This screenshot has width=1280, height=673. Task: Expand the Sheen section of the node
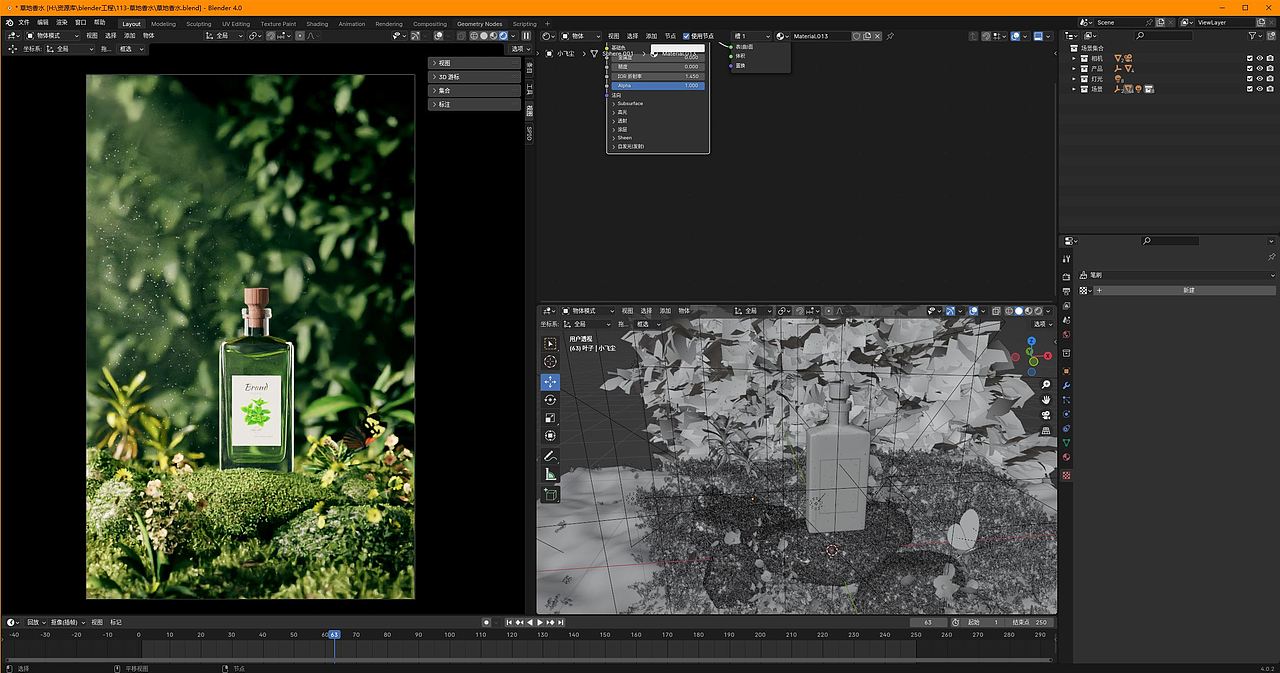pyautogui.click(x=624, y=137)
